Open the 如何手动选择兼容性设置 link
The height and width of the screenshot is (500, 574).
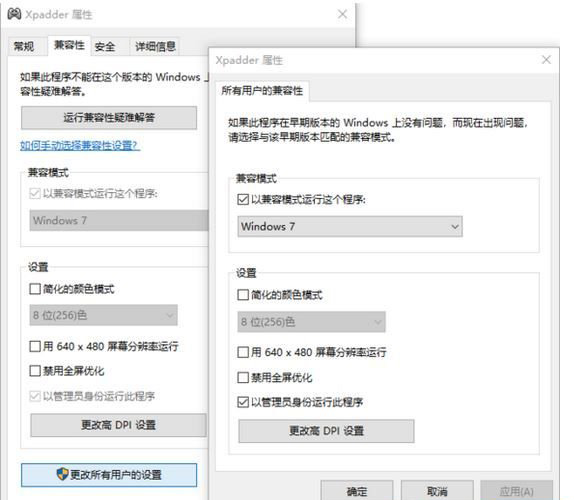[80, 146]
